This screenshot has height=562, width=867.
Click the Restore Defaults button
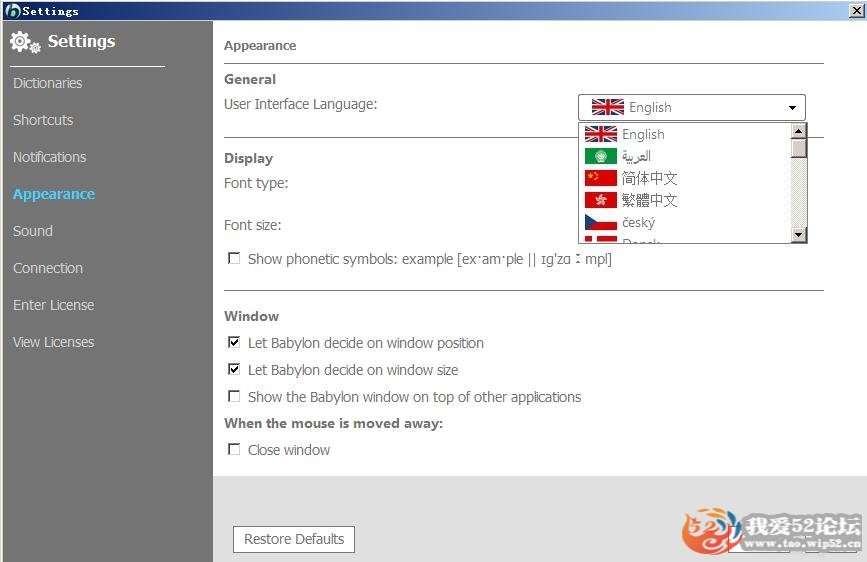click(294, 539)
